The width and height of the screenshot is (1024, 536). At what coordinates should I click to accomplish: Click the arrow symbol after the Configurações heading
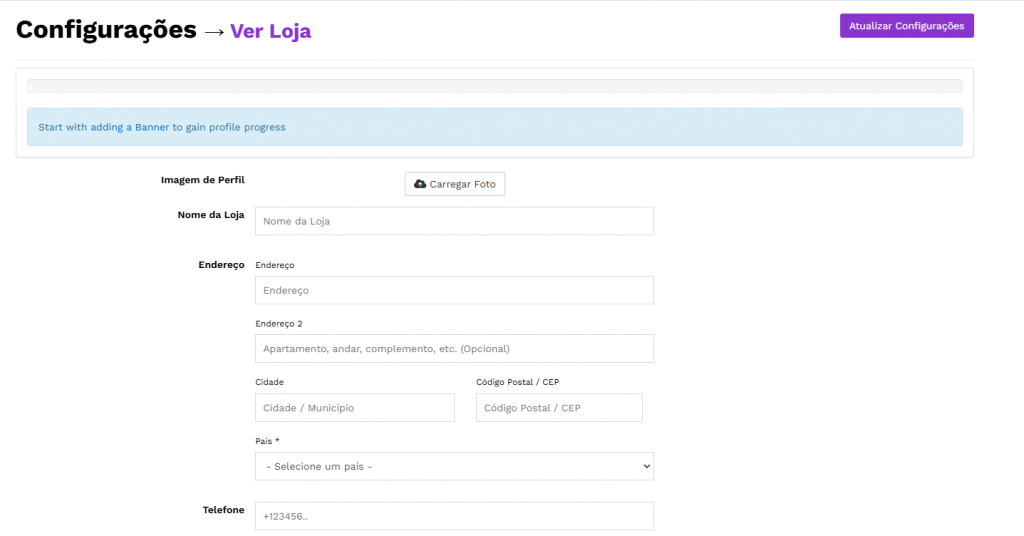click(213, 31)
